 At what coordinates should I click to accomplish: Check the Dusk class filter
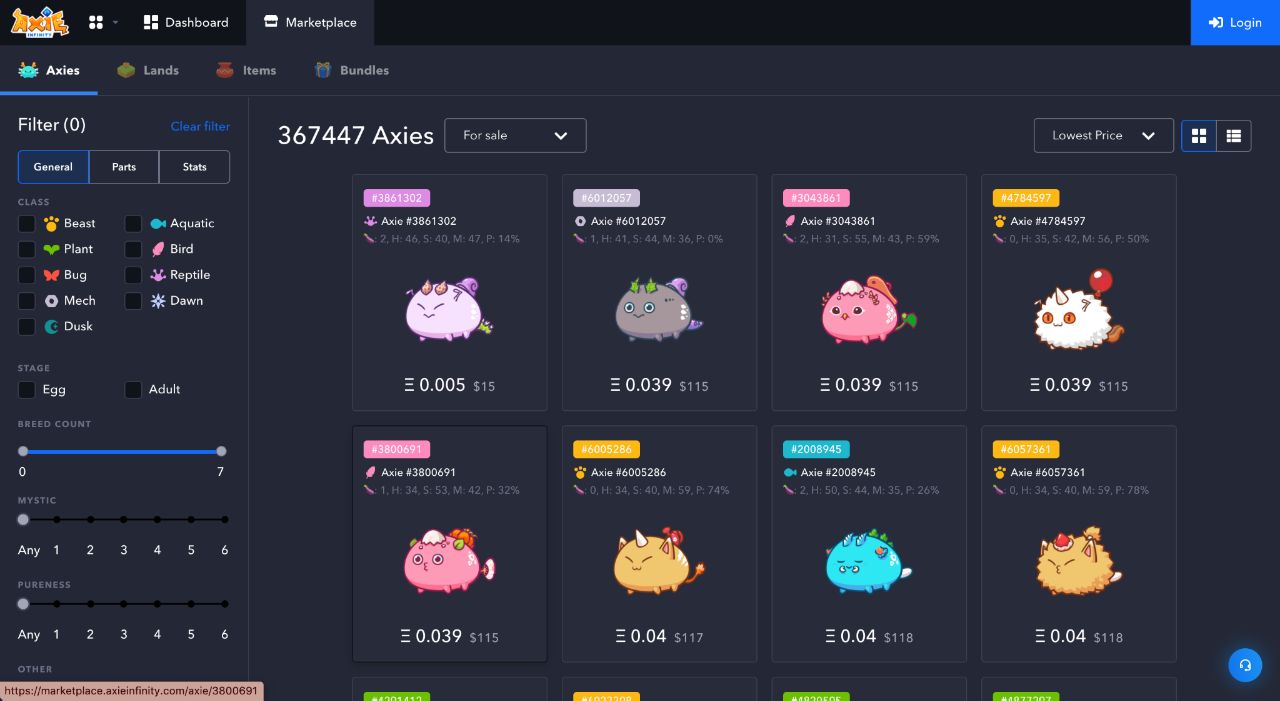pyautogui.click(x=27, y=327)
